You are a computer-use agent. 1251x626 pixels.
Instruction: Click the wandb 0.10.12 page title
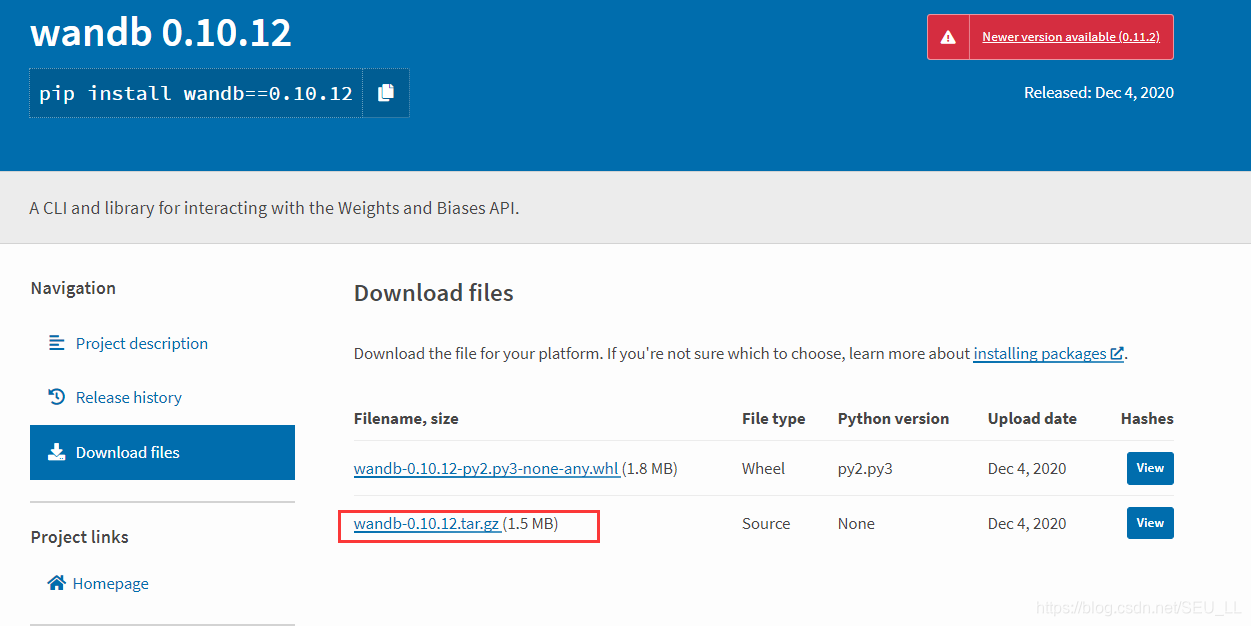pos(161,33)
